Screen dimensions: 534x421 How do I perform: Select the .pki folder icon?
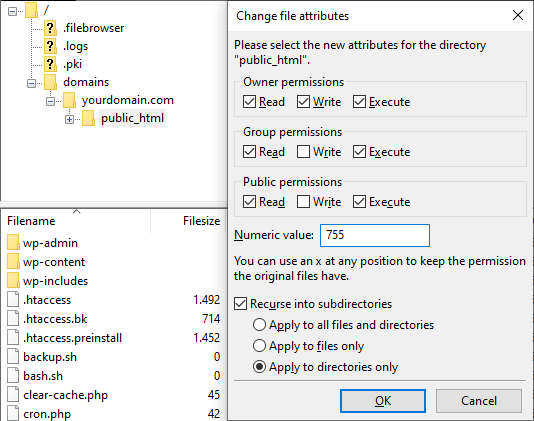pyautogui.click(x=50, y=64)
